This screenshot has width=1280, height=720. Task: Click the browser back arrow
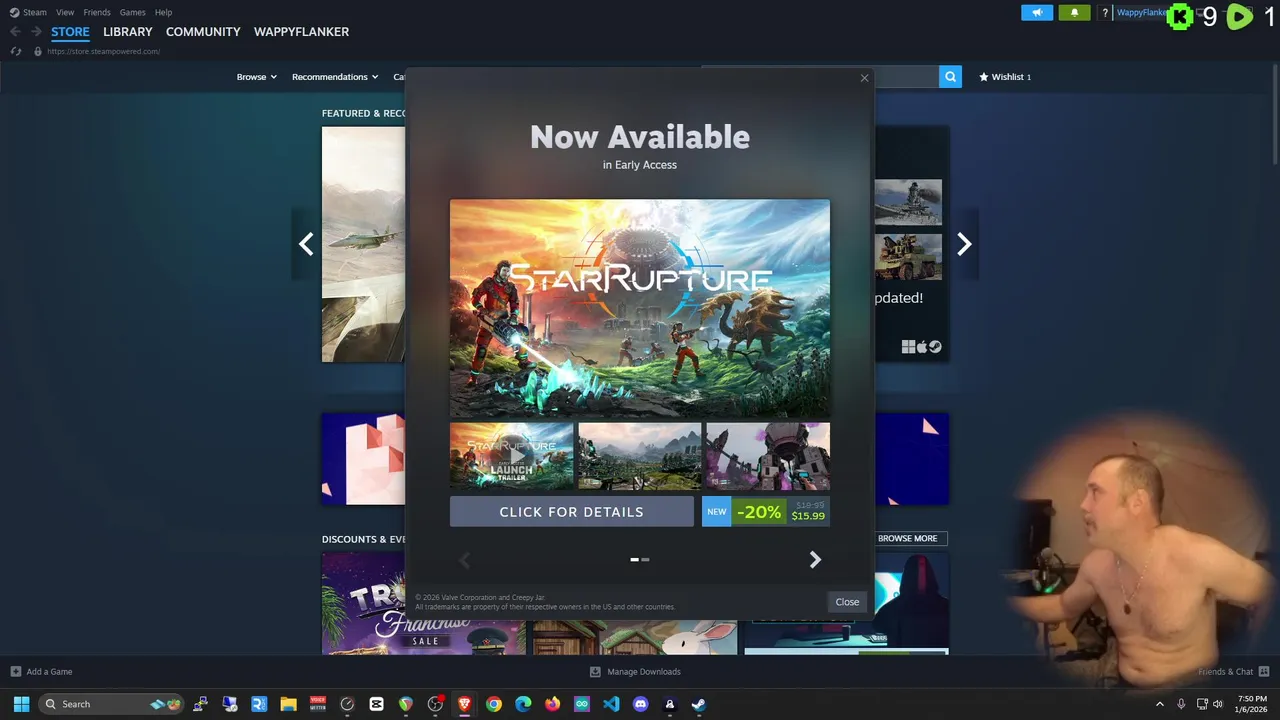tap(15, 32)
